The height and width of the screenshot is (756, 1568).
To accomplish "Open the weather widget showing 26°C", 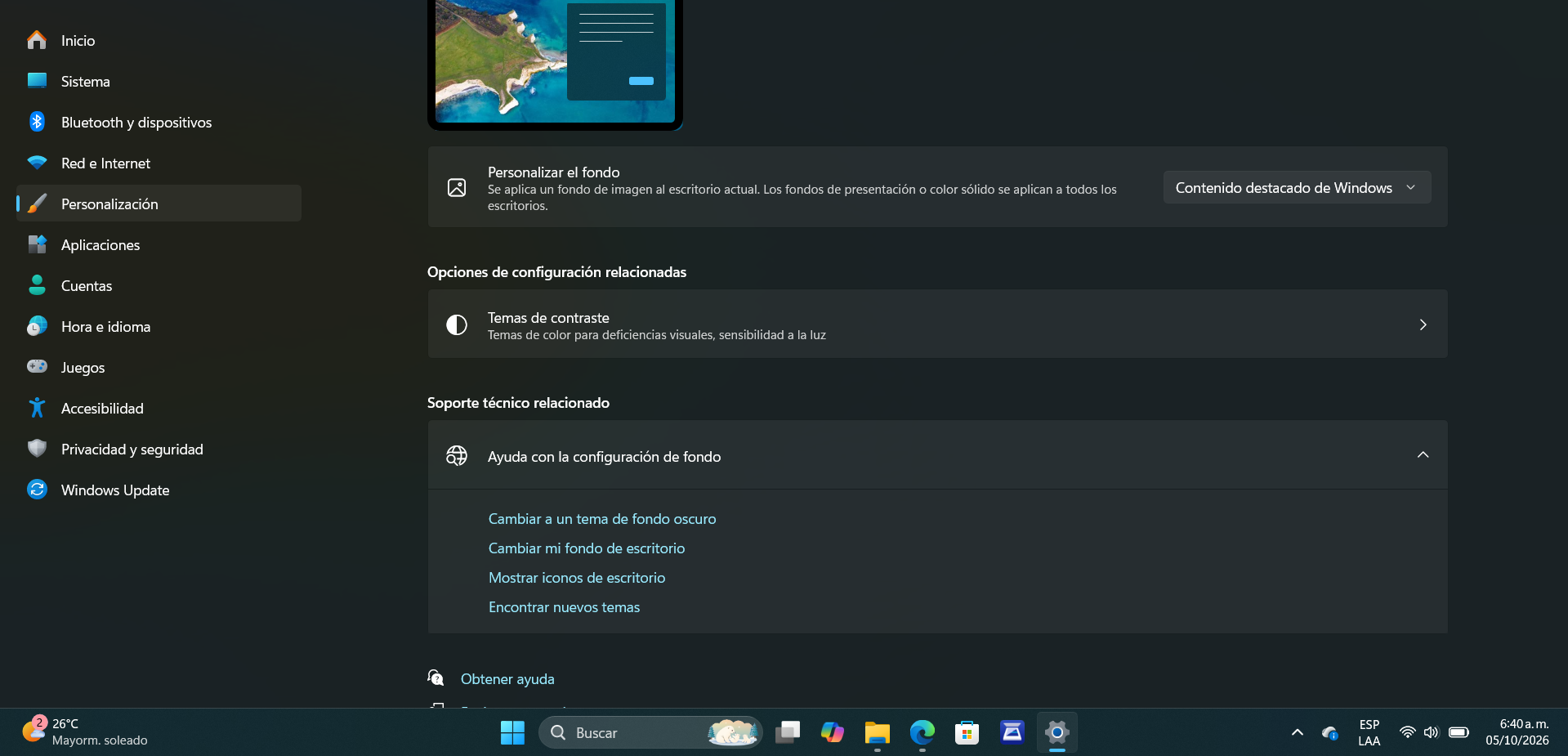I will (x=85, y=732).
